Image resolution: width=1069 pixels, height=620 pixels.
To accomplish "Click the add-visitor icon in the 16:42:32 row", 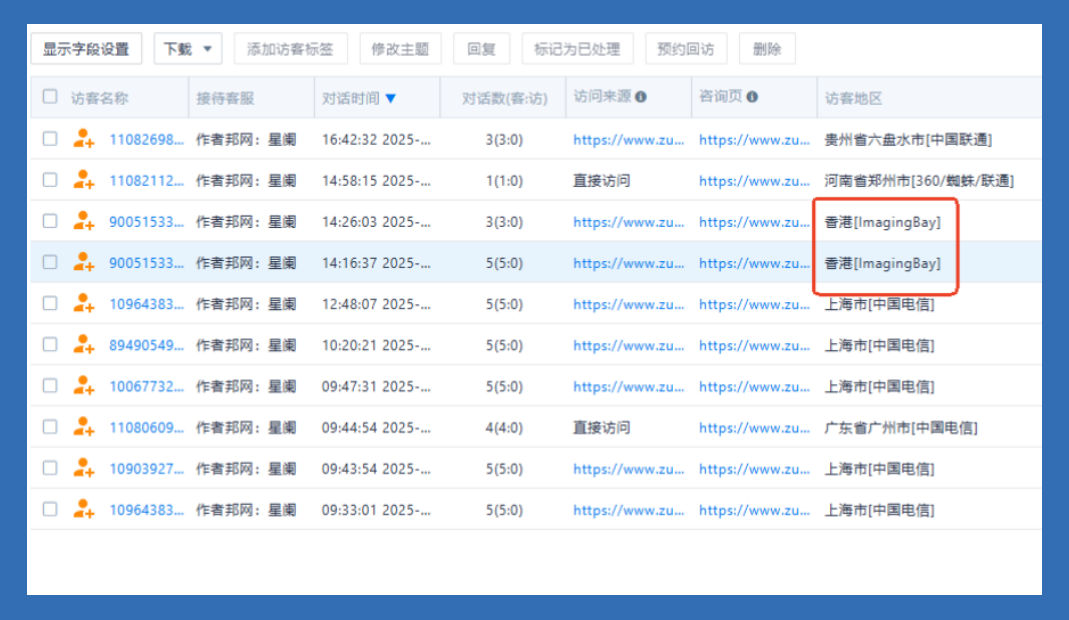I will coord(84,139).
